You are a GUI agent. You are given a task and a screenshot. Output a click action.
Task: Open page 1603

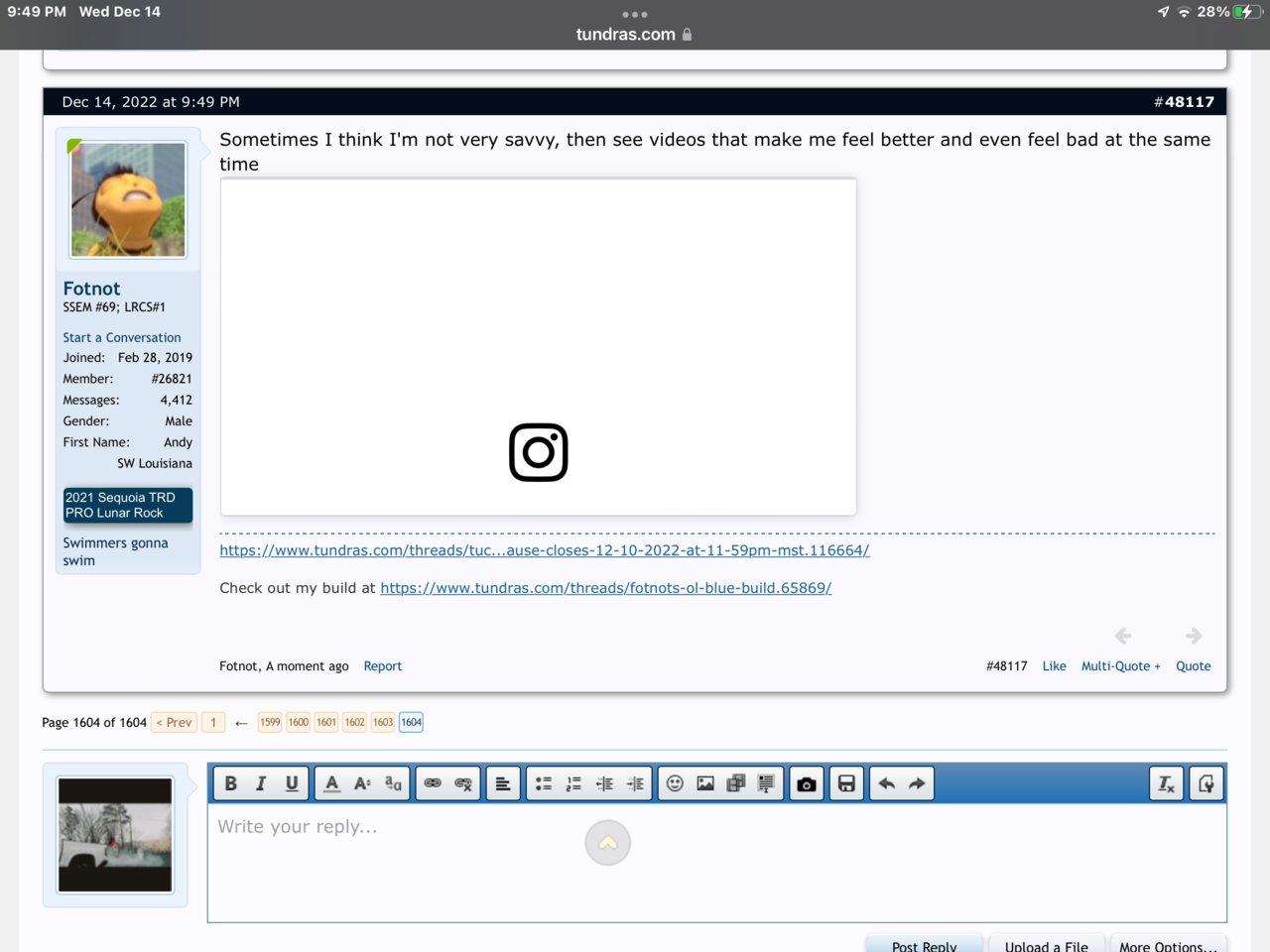click(383, 722)
